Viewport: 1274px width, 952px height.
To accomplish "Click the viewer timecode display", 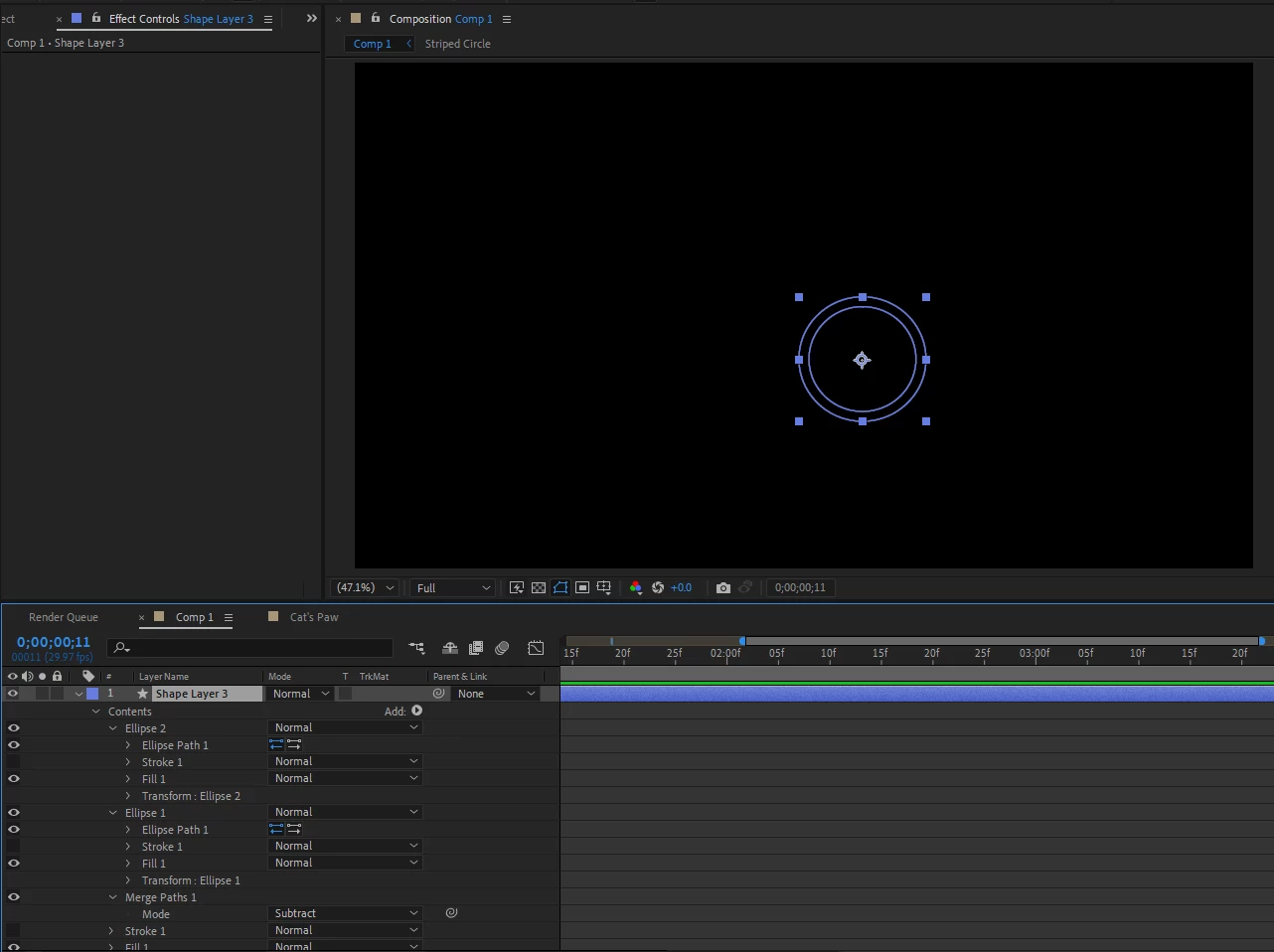I will coord(800,587).
